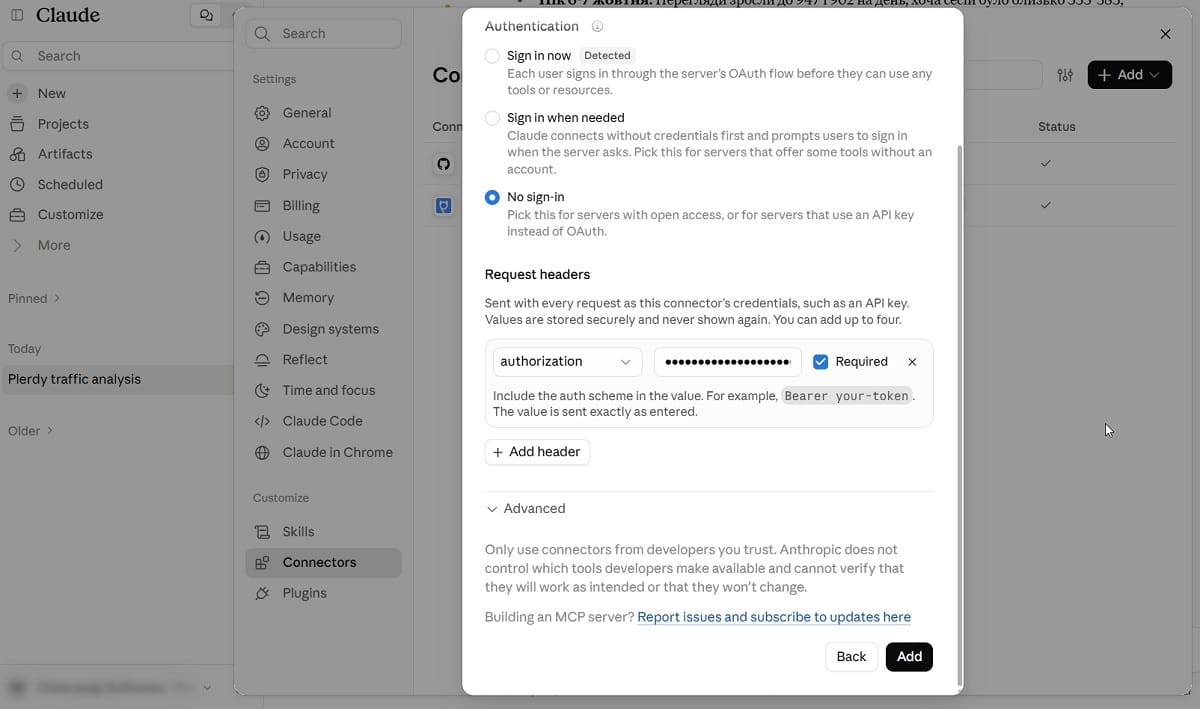This screenshot has height=709, width=1200.
Task: Start a New chat from sidebar
Action: (116, 93)
